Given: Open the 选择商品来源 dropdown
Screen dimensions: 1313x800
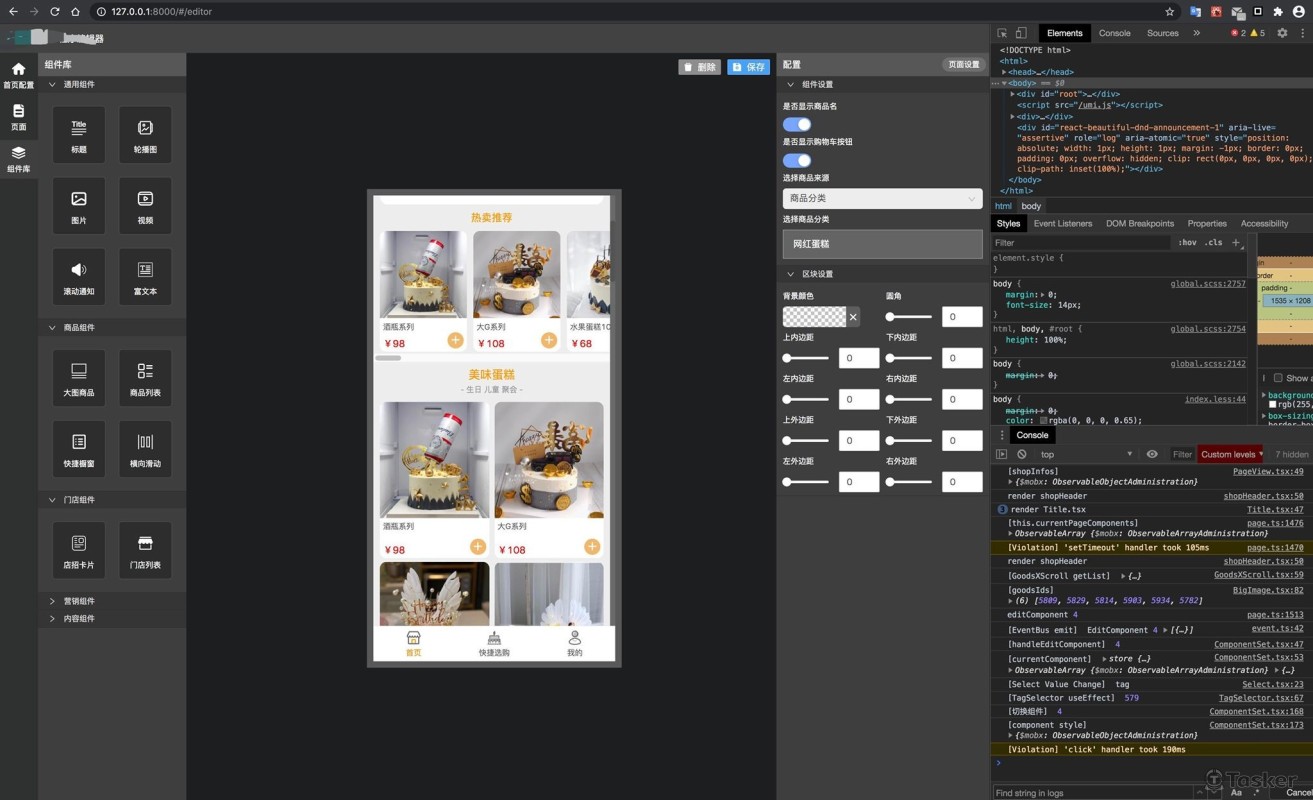Looking at the screenshot, I should tap(882, 199).
